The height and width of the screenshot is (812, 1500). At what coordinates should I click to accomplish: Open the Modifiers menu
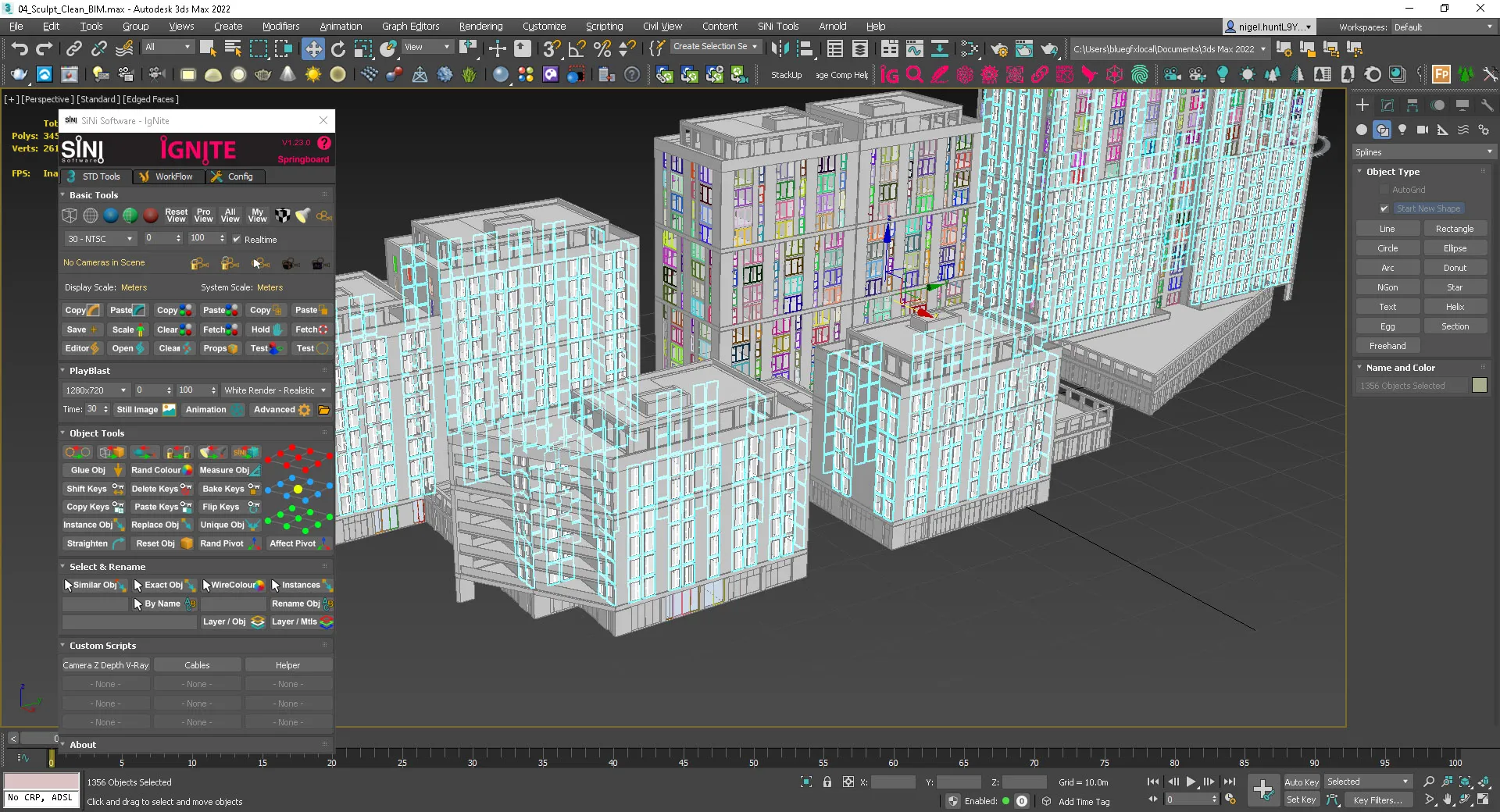(x=280, y=27)
